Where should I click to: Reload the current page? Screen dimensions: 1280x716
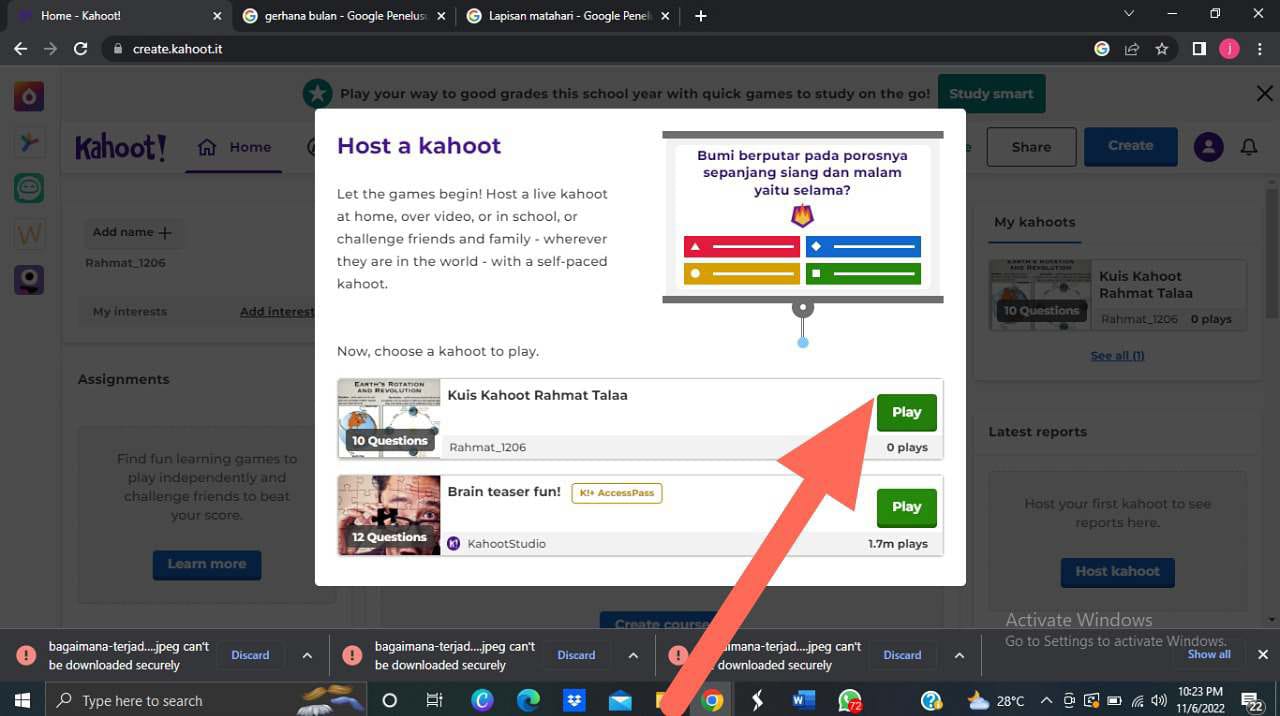81,48
